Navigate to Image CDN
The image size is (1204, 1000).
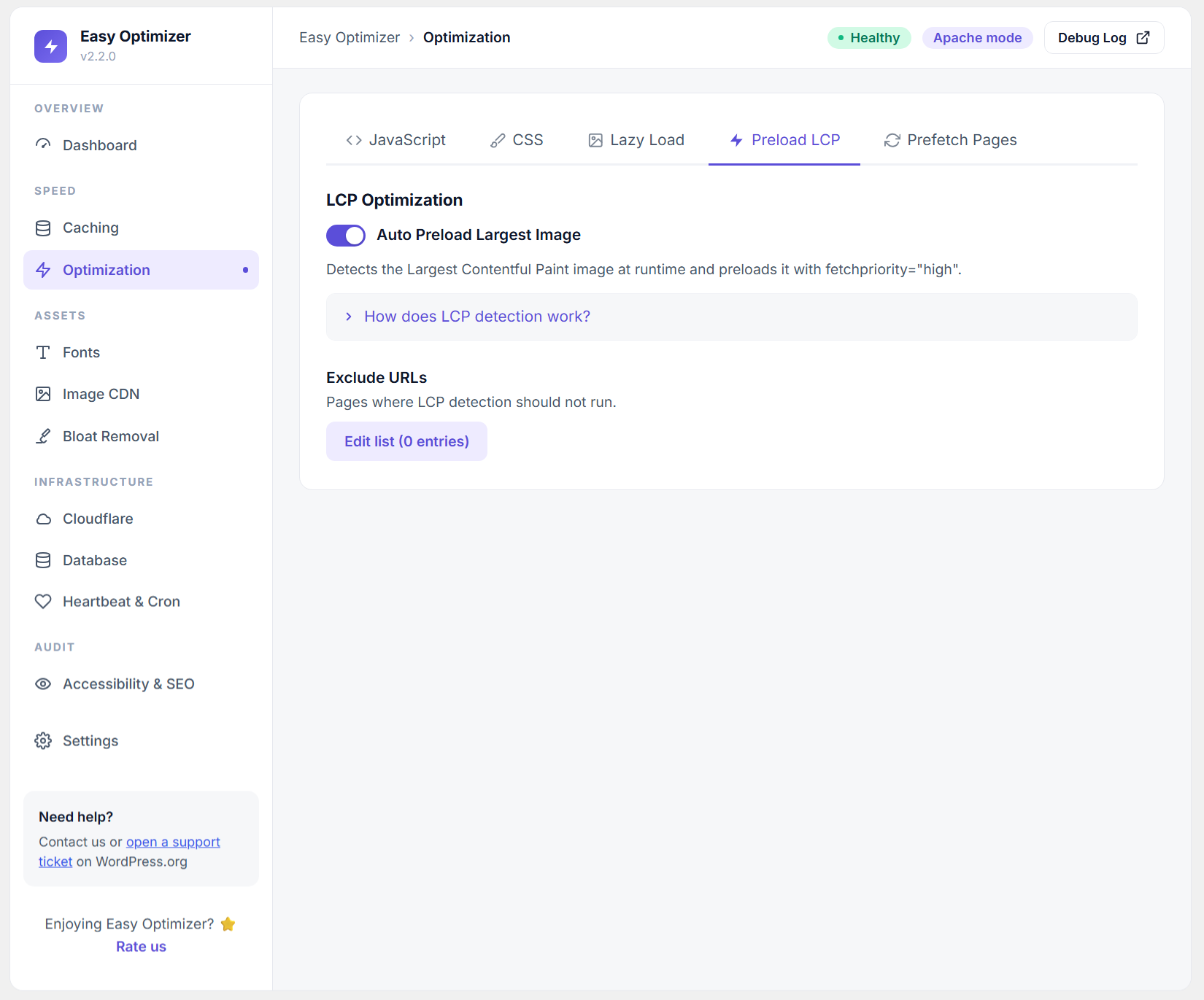(x=141, y=394)
